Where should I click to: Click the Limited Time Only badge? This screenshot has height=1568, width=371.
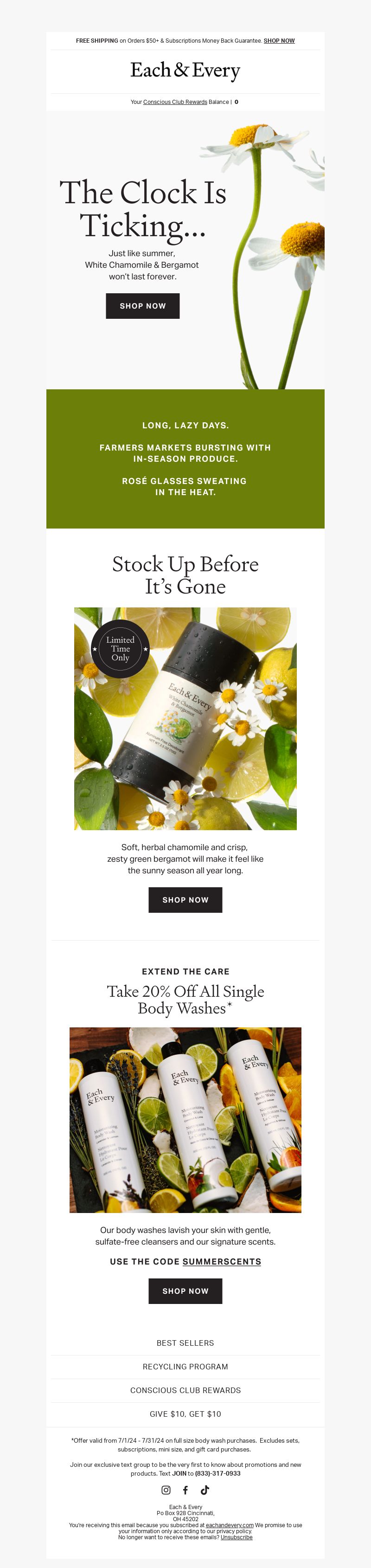point(121,649)
